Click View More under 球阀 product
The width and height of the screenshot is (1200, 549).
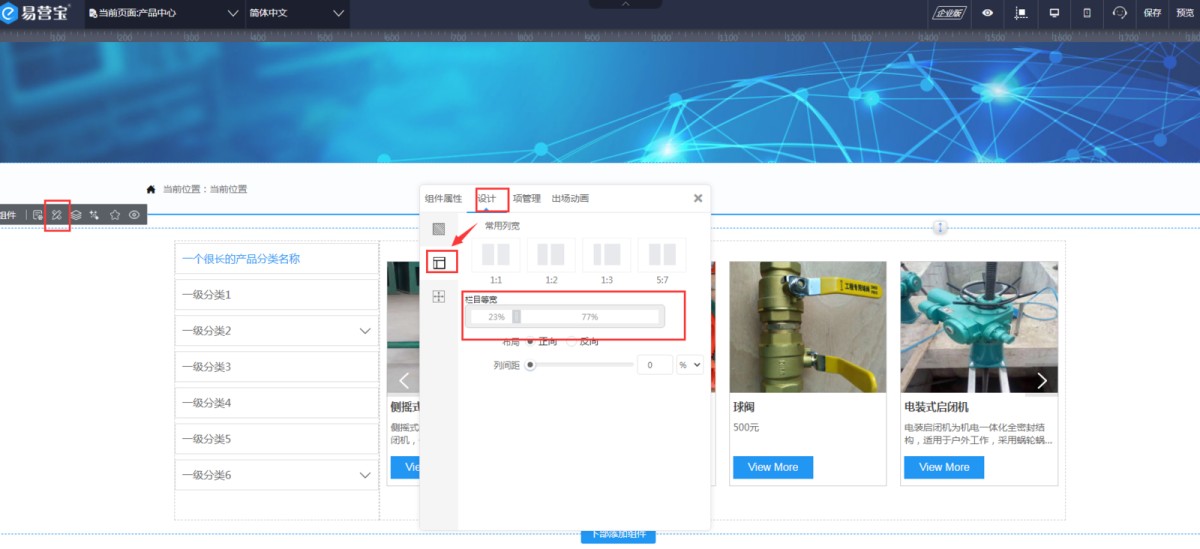(x=772, y=467)
